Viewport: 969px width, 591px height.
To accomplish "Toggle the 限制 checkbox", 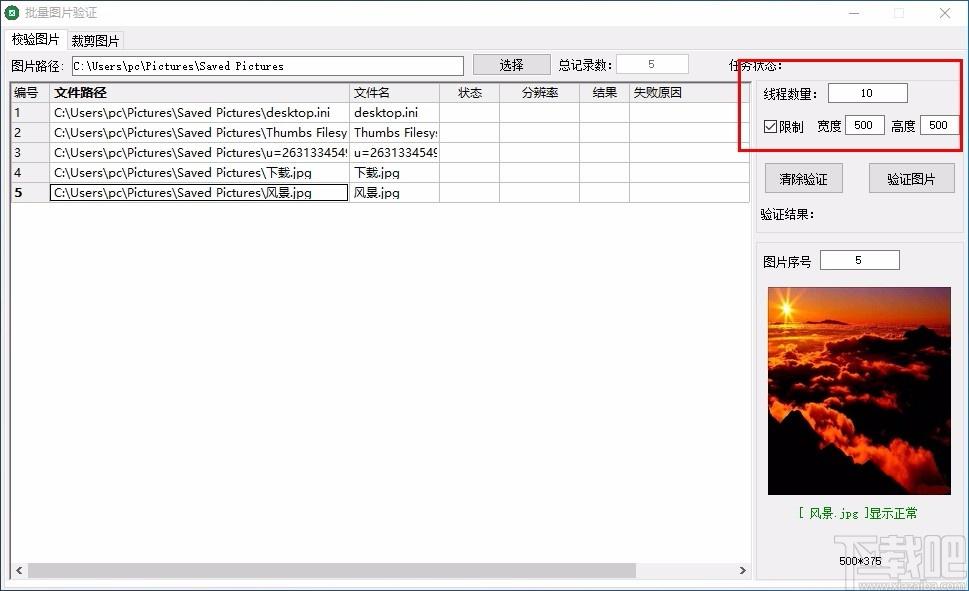I will [x=770, y=127].
